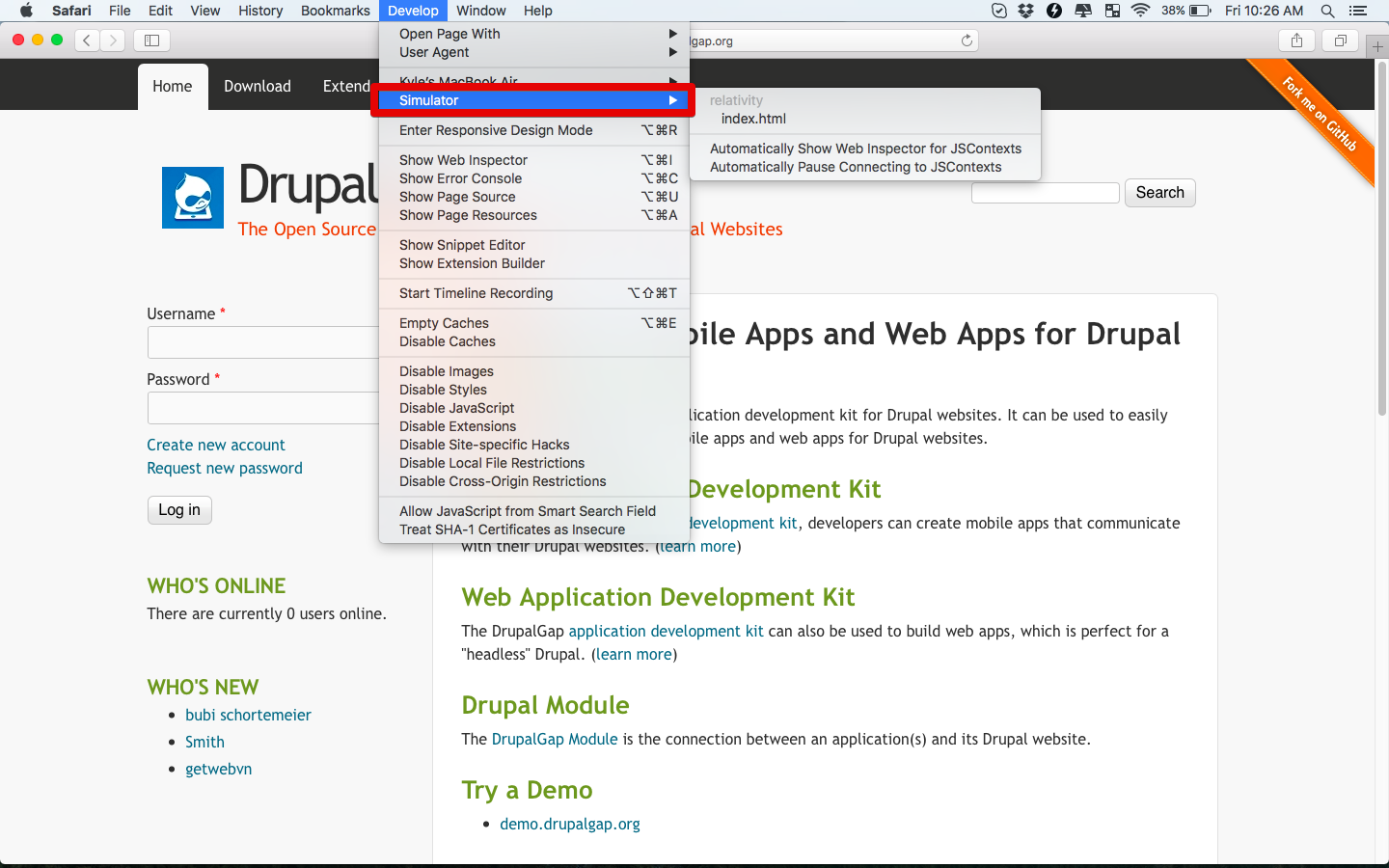This screenshot has width=1389, height=868.
Task: Reload page using the refresh icon
Action: point(967,41)
